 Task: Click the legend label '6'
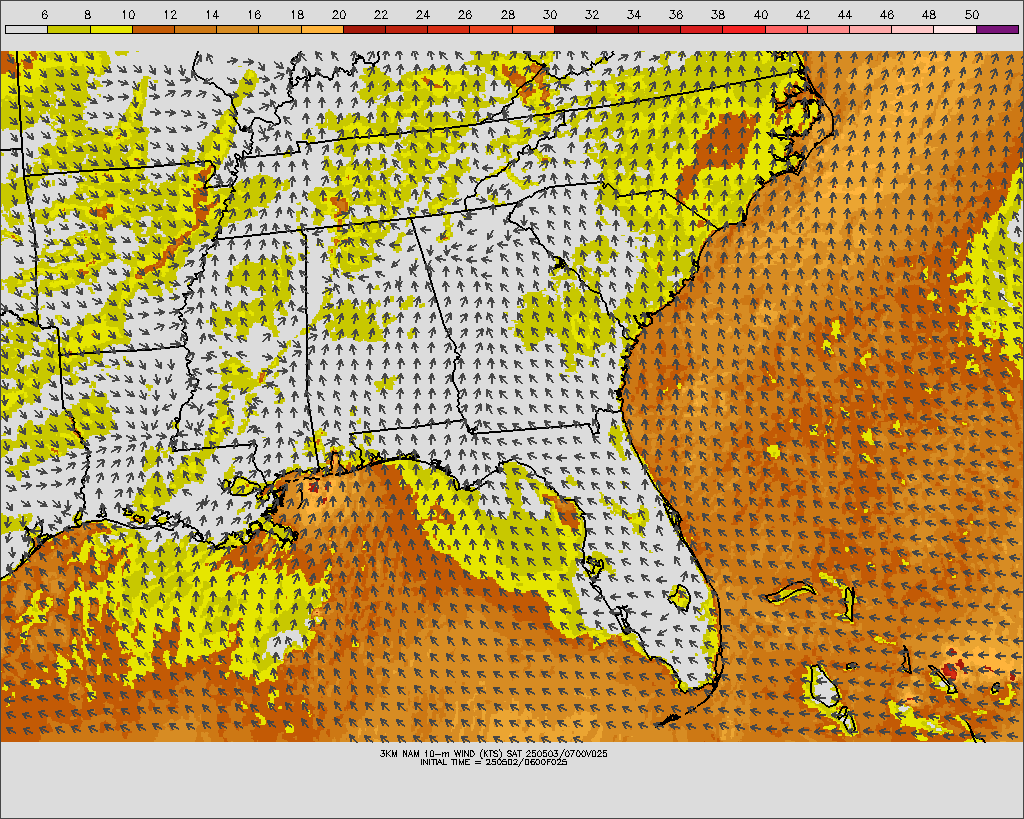pyautogui.click(x=44, y=14)
